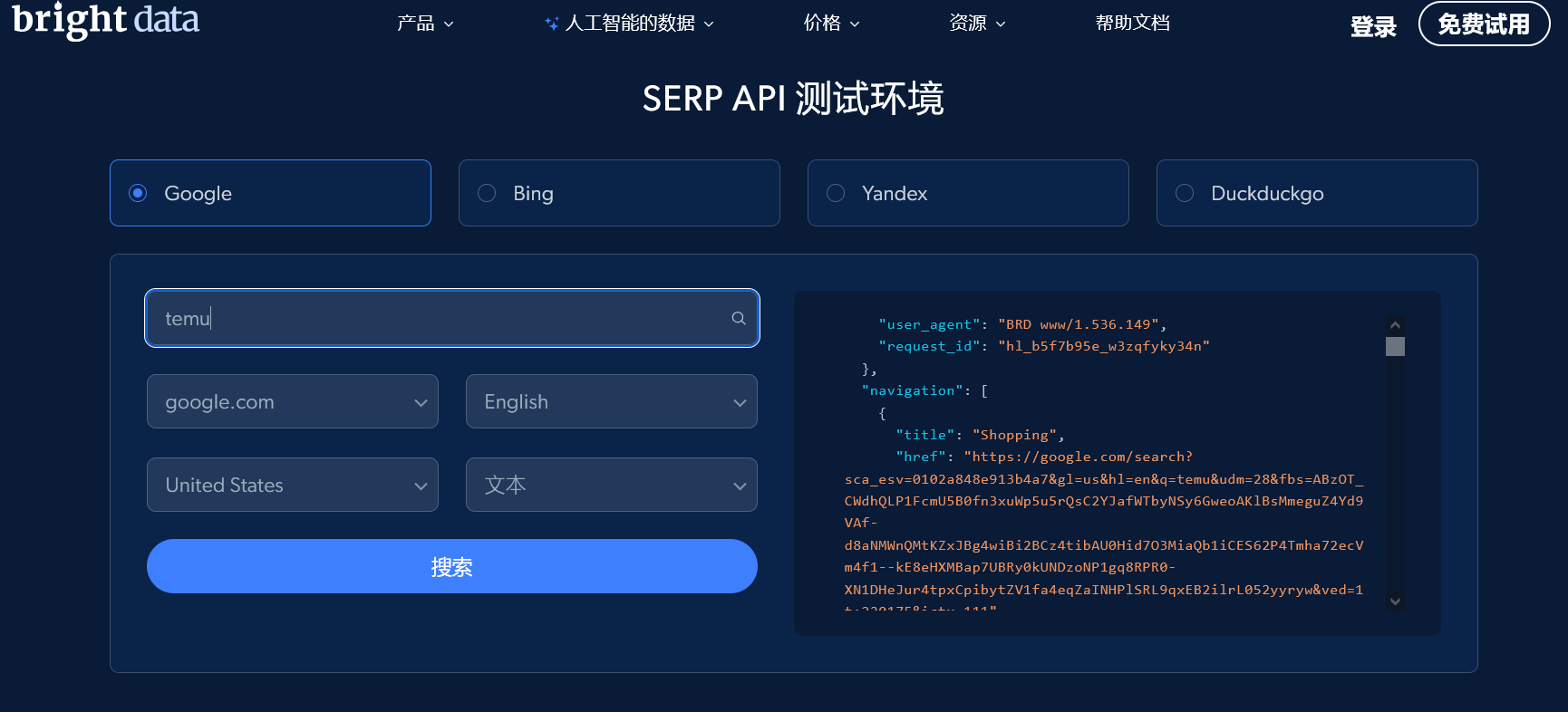Image resolution: width=1568 pixels, height=712 pixels.
Task: Click the blue 搜索 search button
Action: 452,566
